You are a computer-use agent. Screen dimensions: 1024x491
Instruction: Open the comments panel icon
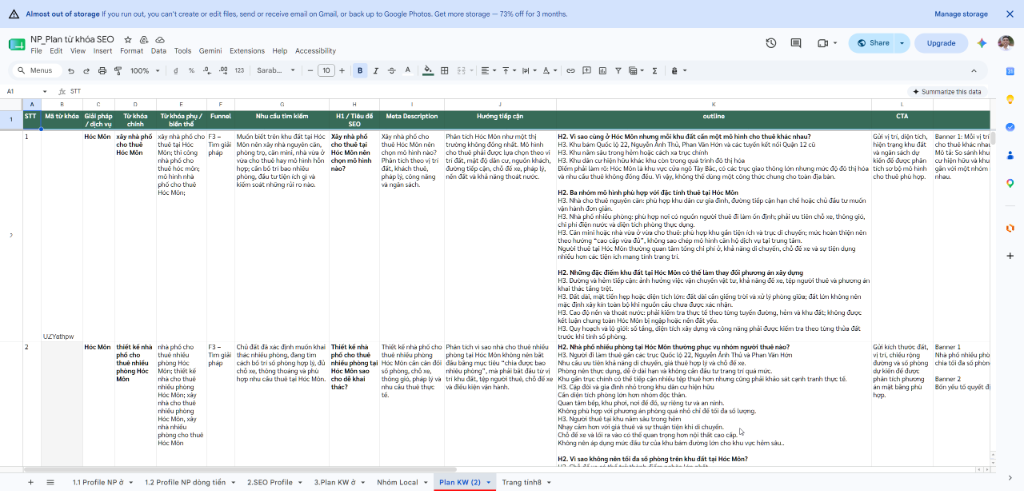coord(795,43)
